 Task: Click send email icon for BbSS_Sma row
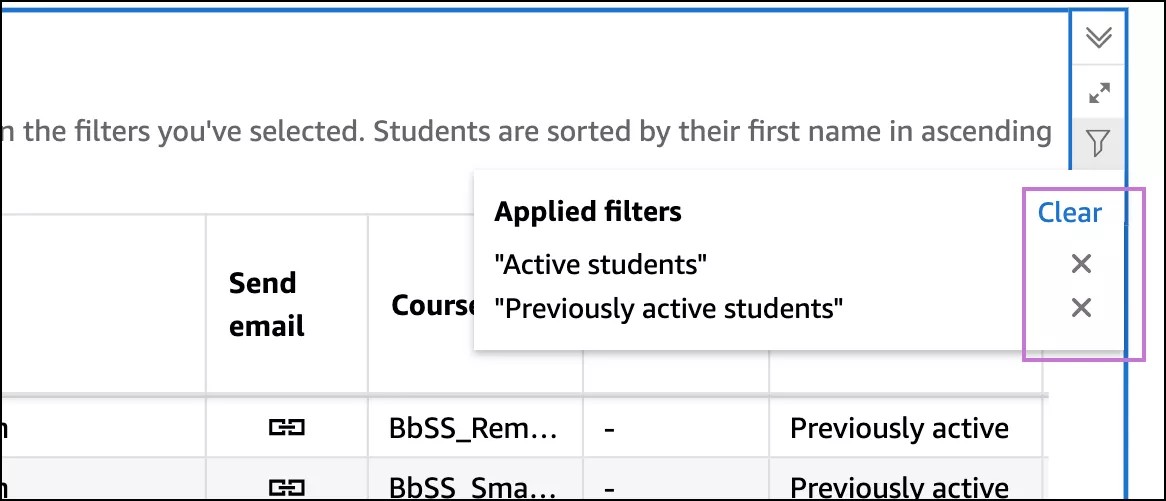click(286, 487)
